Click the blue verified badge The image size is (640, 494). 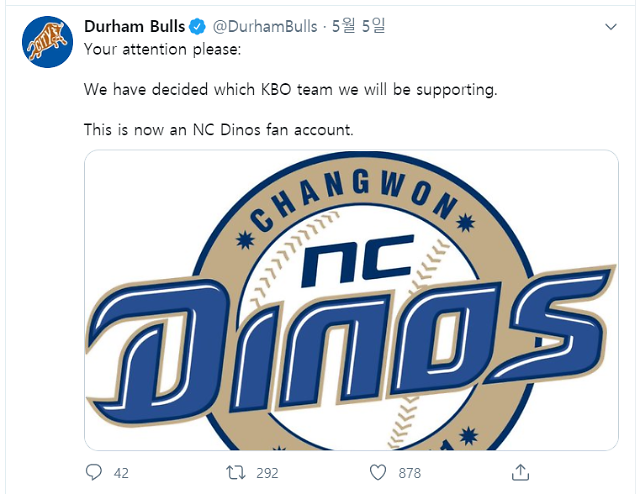coord(198,27)
